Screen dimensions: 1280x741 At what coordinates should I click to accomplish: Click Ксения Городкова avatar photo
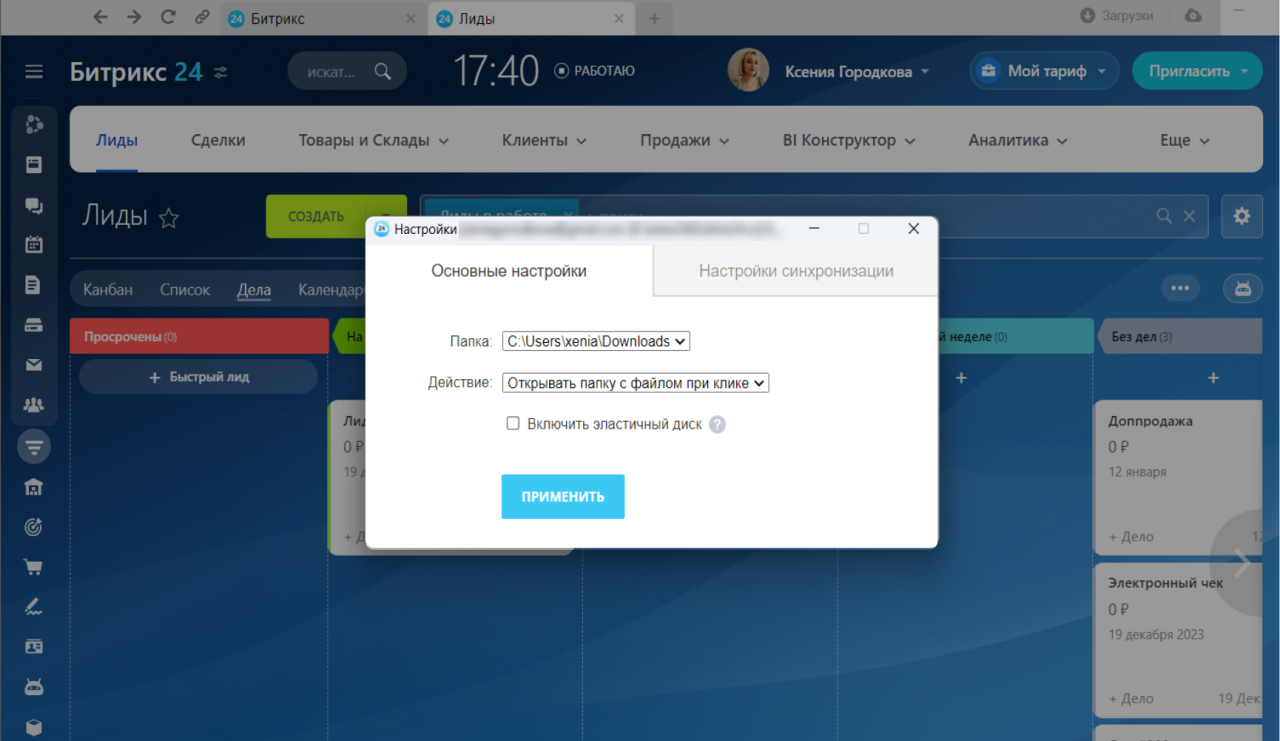point(748,70)
